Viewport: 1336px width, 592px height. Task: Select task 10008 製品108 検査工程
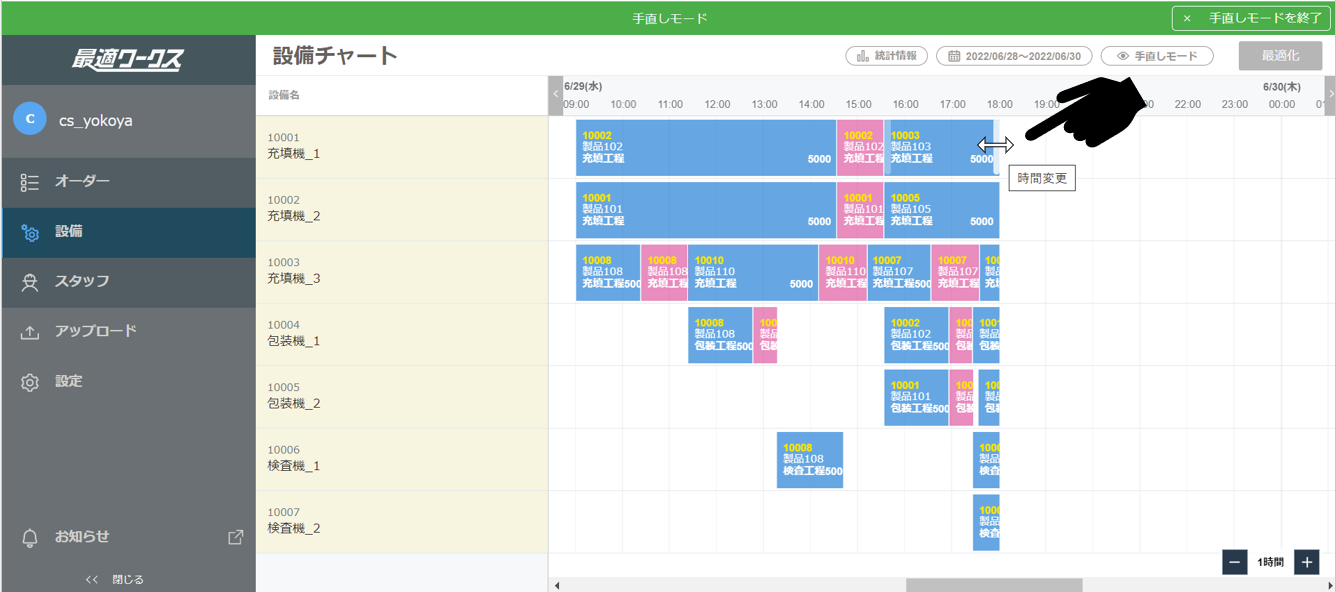point(810,460)
